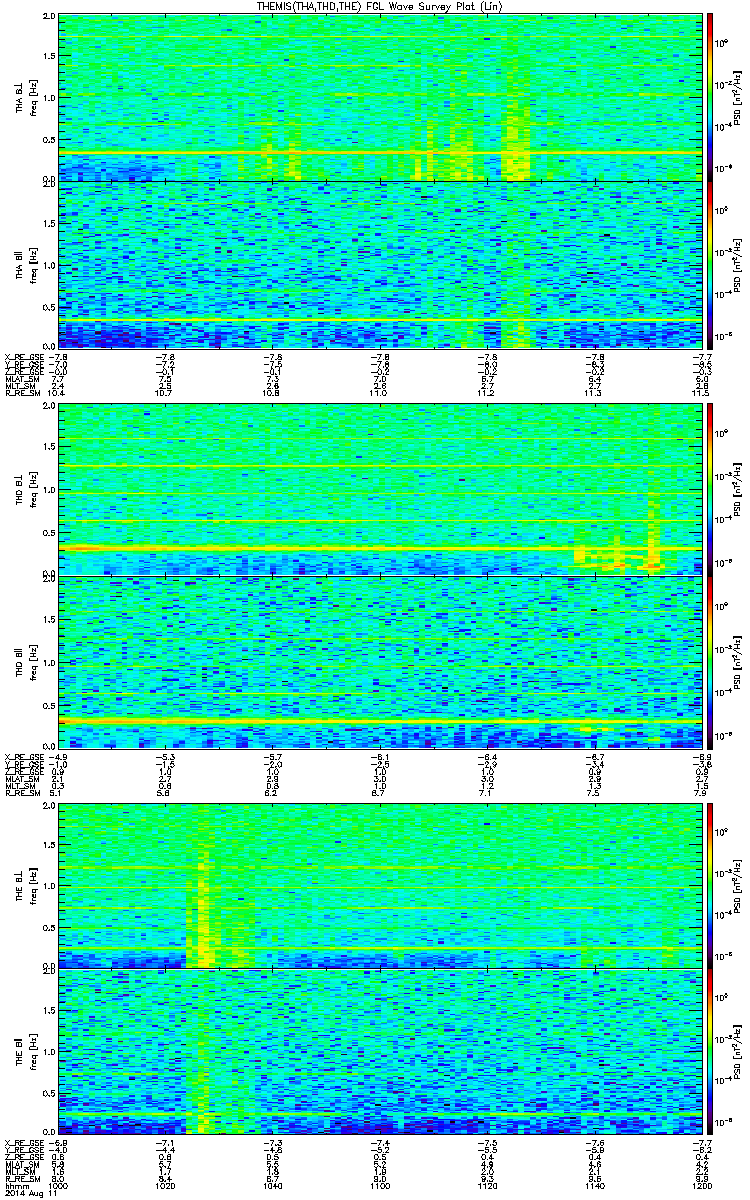Click the THE B-perpendicular PSD color bar

click(x=711, y=884)
